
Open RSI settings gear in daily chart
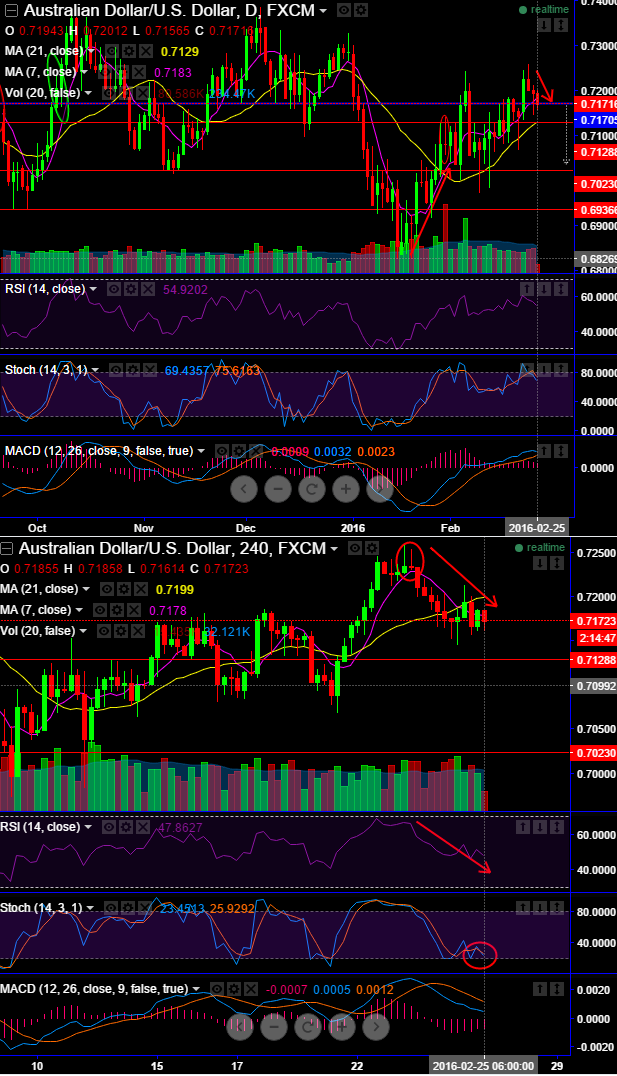(130, 289)
